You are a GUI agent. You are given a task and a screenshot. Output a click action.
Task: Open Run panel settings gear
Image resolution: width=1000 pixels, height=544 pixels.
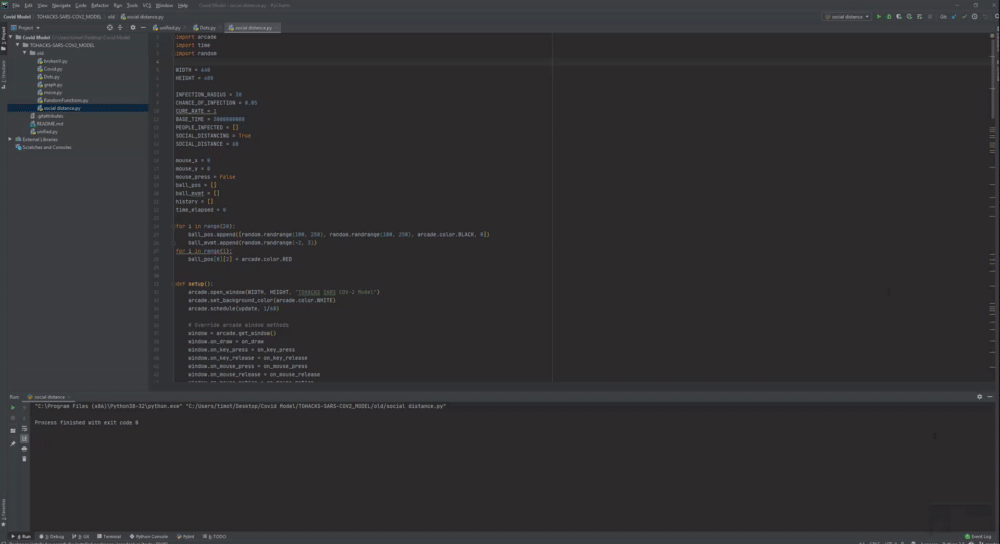pyautogui.click(x=980, y=397)
